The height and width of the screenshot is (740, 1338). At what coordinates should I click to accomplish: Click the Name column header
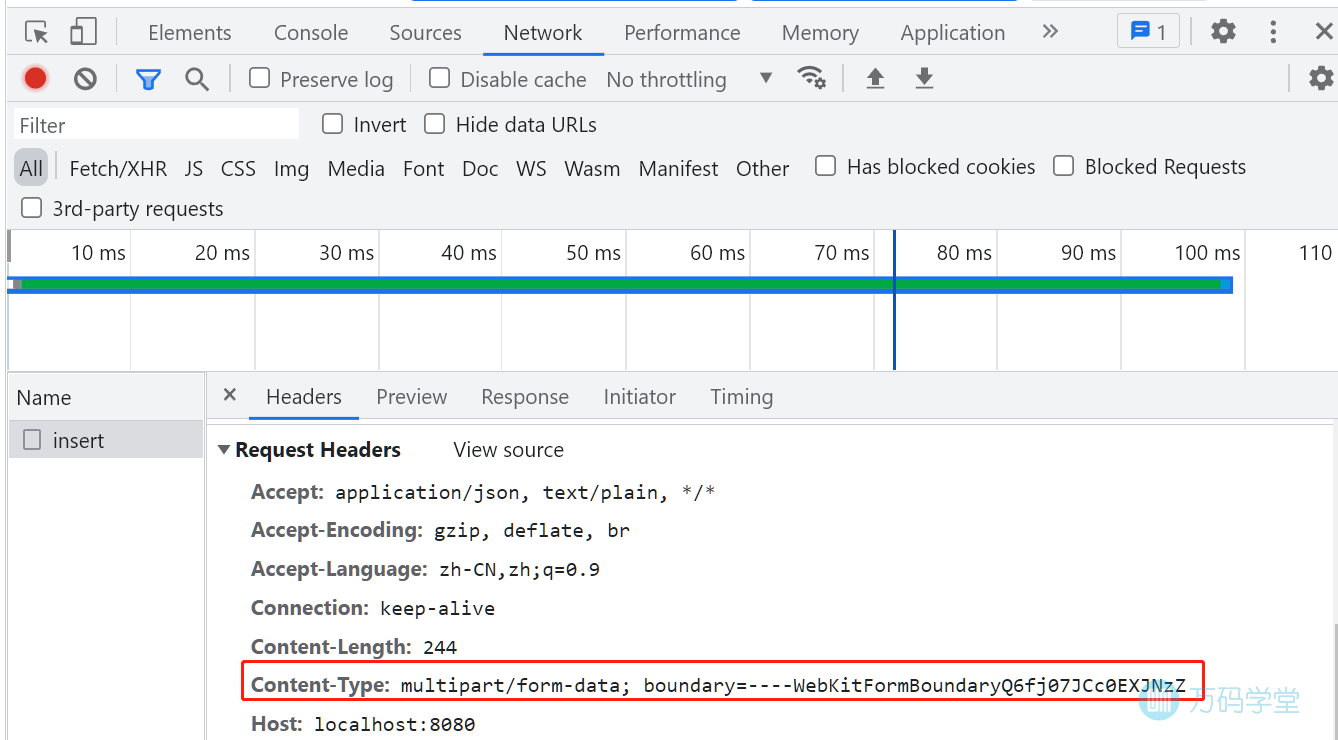[x=106, y=397]
